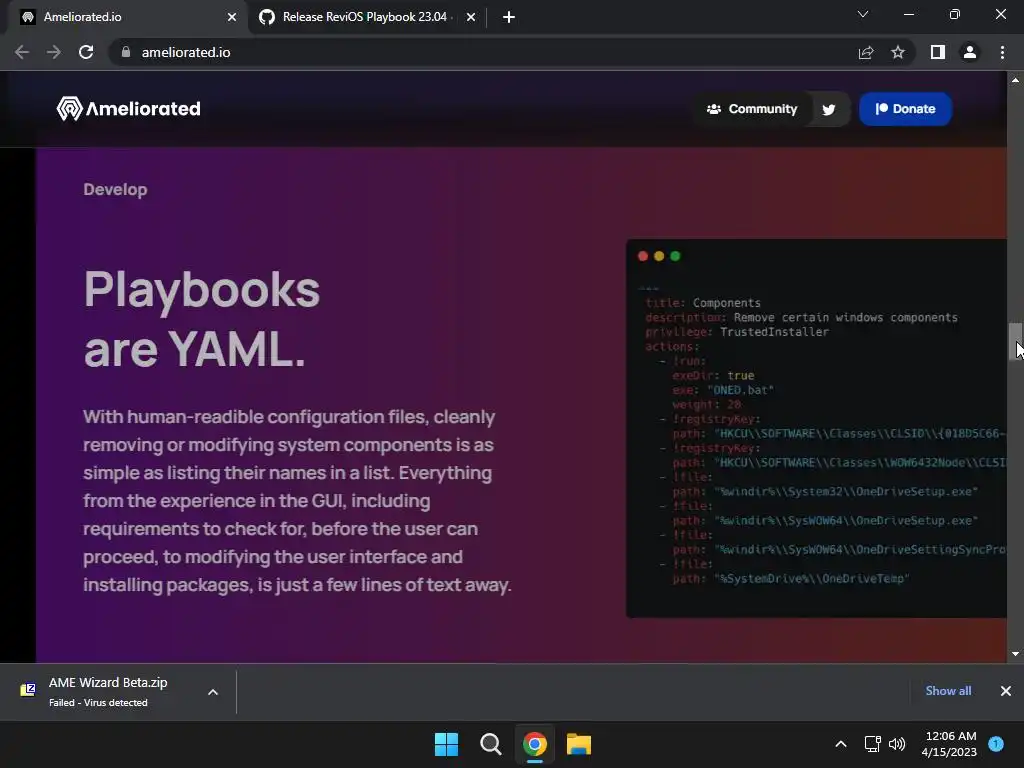Open the Chrome side panel
The image size is (1024, 768).
click(938, 52)
